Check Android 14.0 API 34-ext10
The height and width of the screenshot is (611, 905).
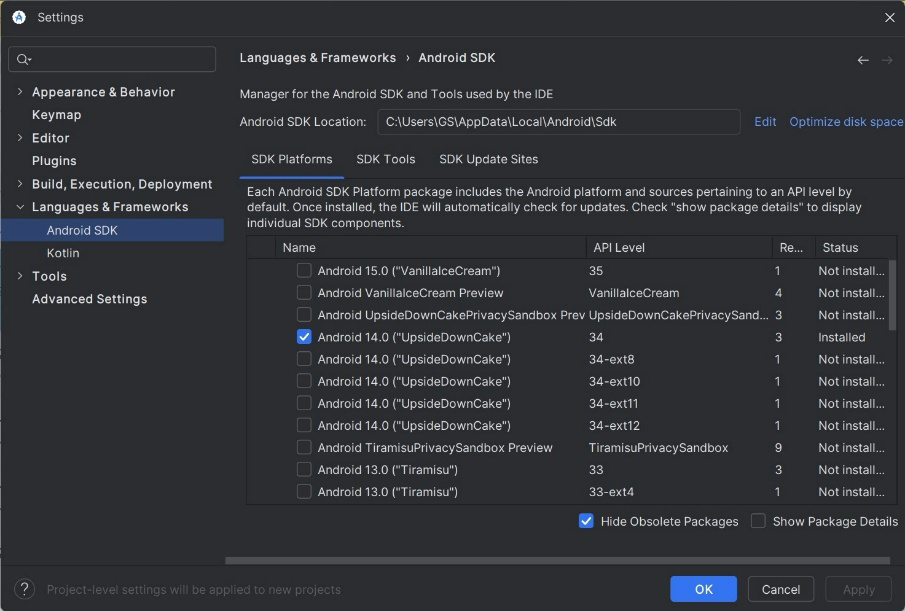point(304,381)
